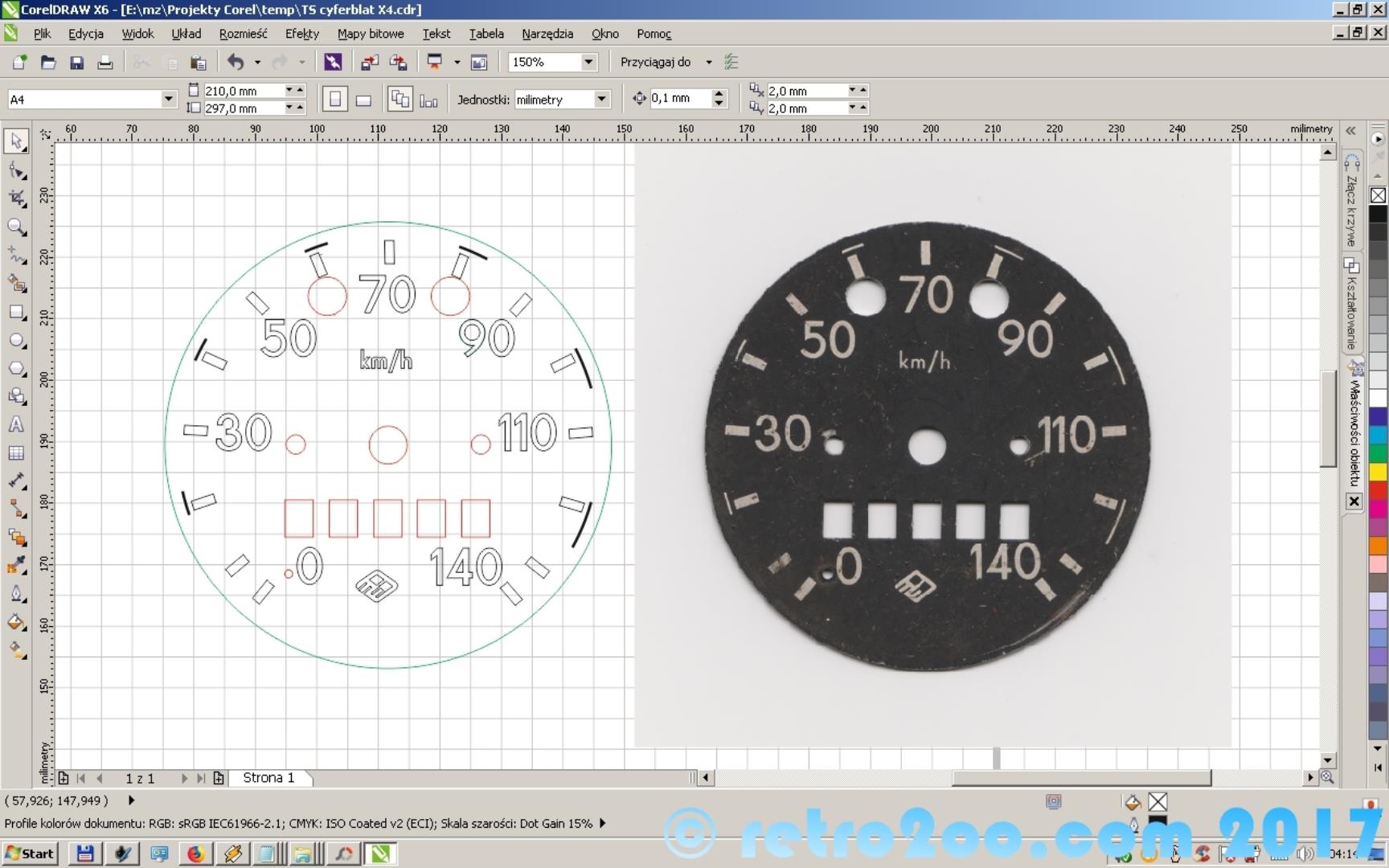Click the Save disk icon
The image size is (1389, 868).
(76, 63)
